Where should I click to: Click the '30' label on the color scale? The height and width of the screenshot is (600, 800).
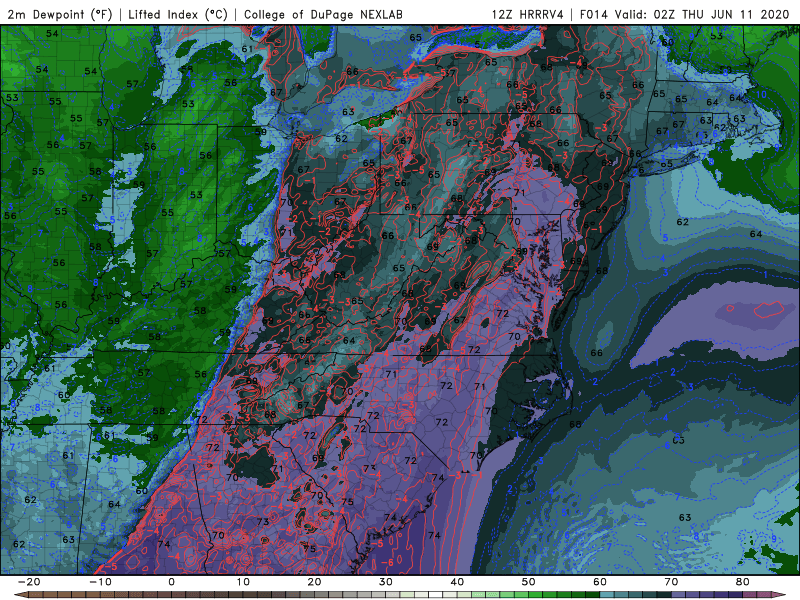tap(386, 582)
